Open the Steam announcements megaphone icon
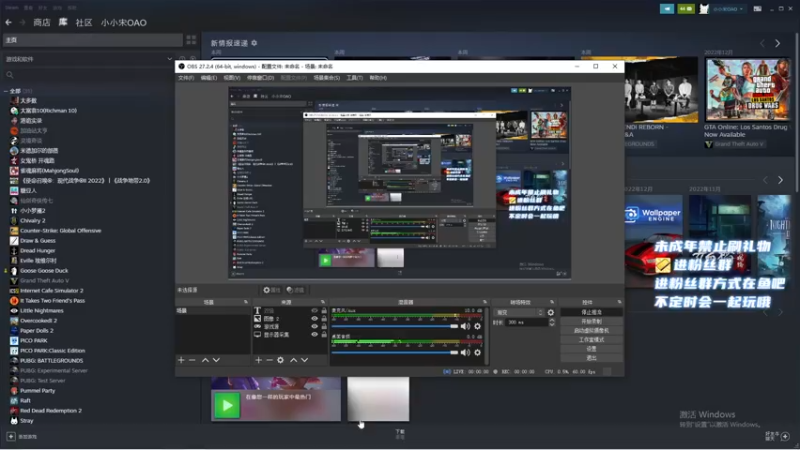800x450 pixels. [x=667, y=9]
